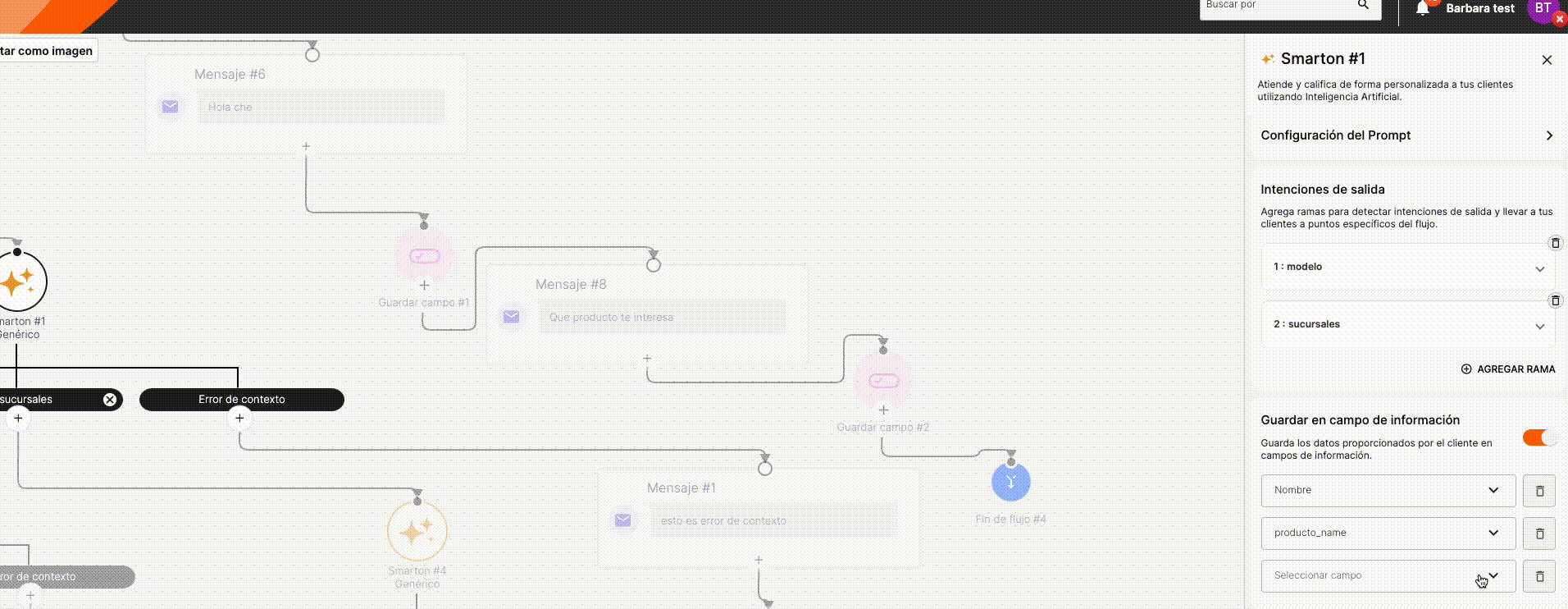Click the search magnifier icon
Screen dimensions: 1568x609
click(1363, 6)
